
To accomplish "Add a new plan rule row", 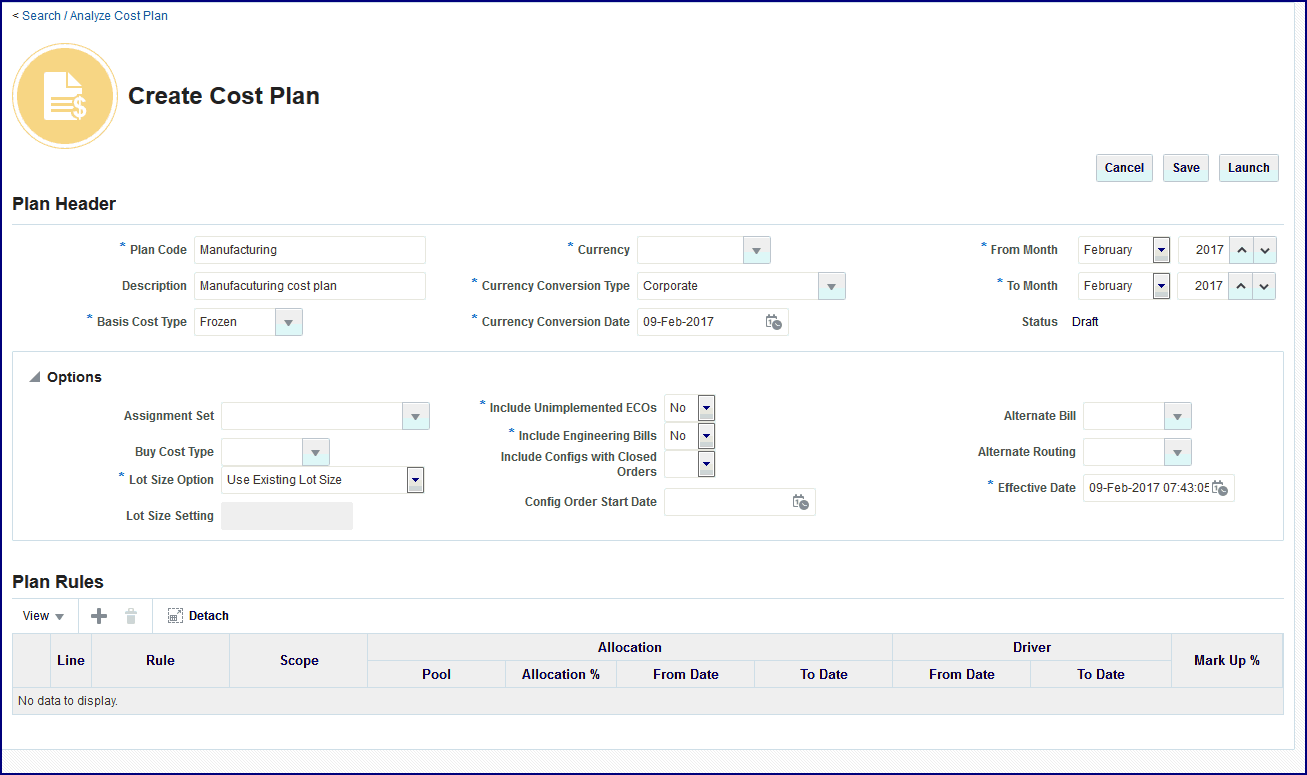I will coord(99,616).
